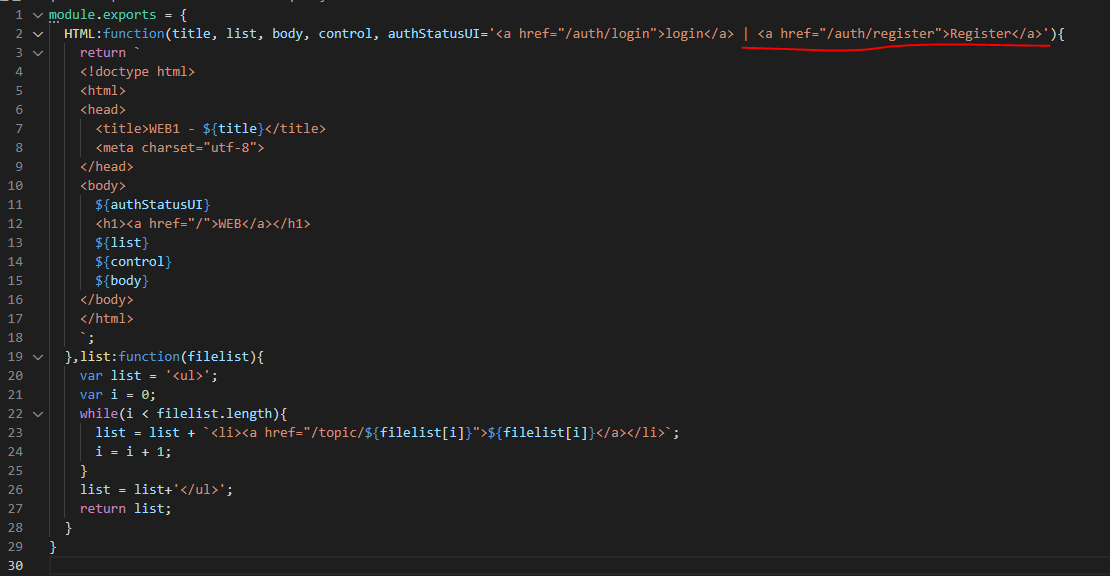Collapse the return template fold at line 3
The height and width of the screenshot is (576, 1110).
pyautogui.click(x=38, y=53)
